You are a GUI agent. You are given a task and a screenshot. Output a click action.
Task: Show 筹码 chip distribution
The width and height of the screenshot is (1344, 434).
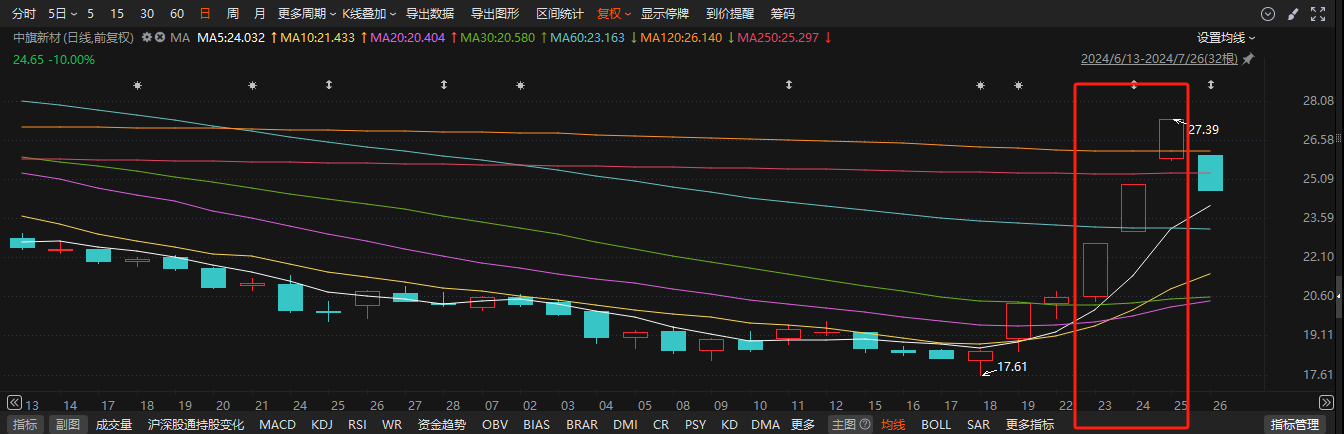[x=783, y=14]
